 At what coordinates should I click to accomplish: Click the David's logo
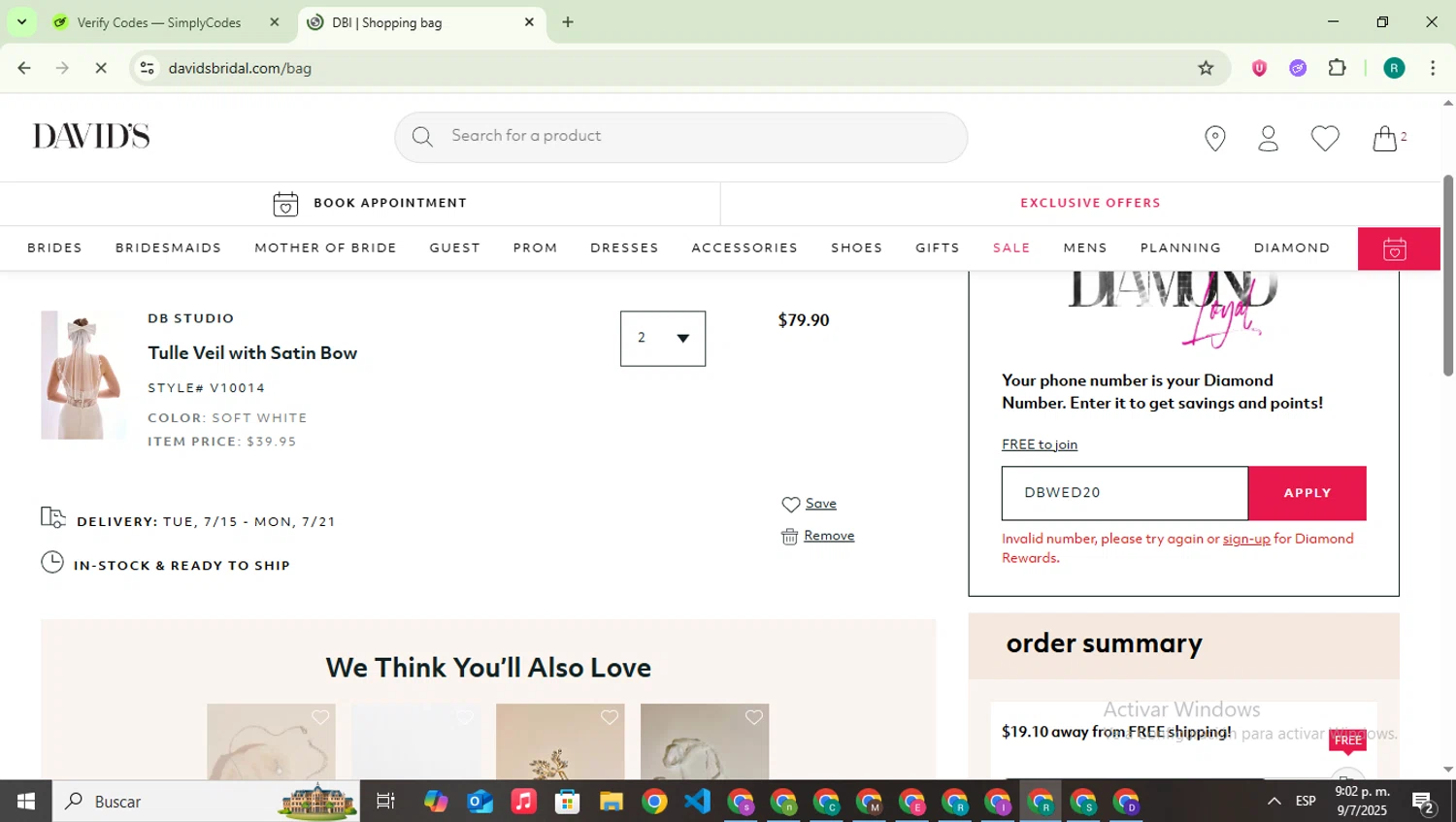point(91,136)
